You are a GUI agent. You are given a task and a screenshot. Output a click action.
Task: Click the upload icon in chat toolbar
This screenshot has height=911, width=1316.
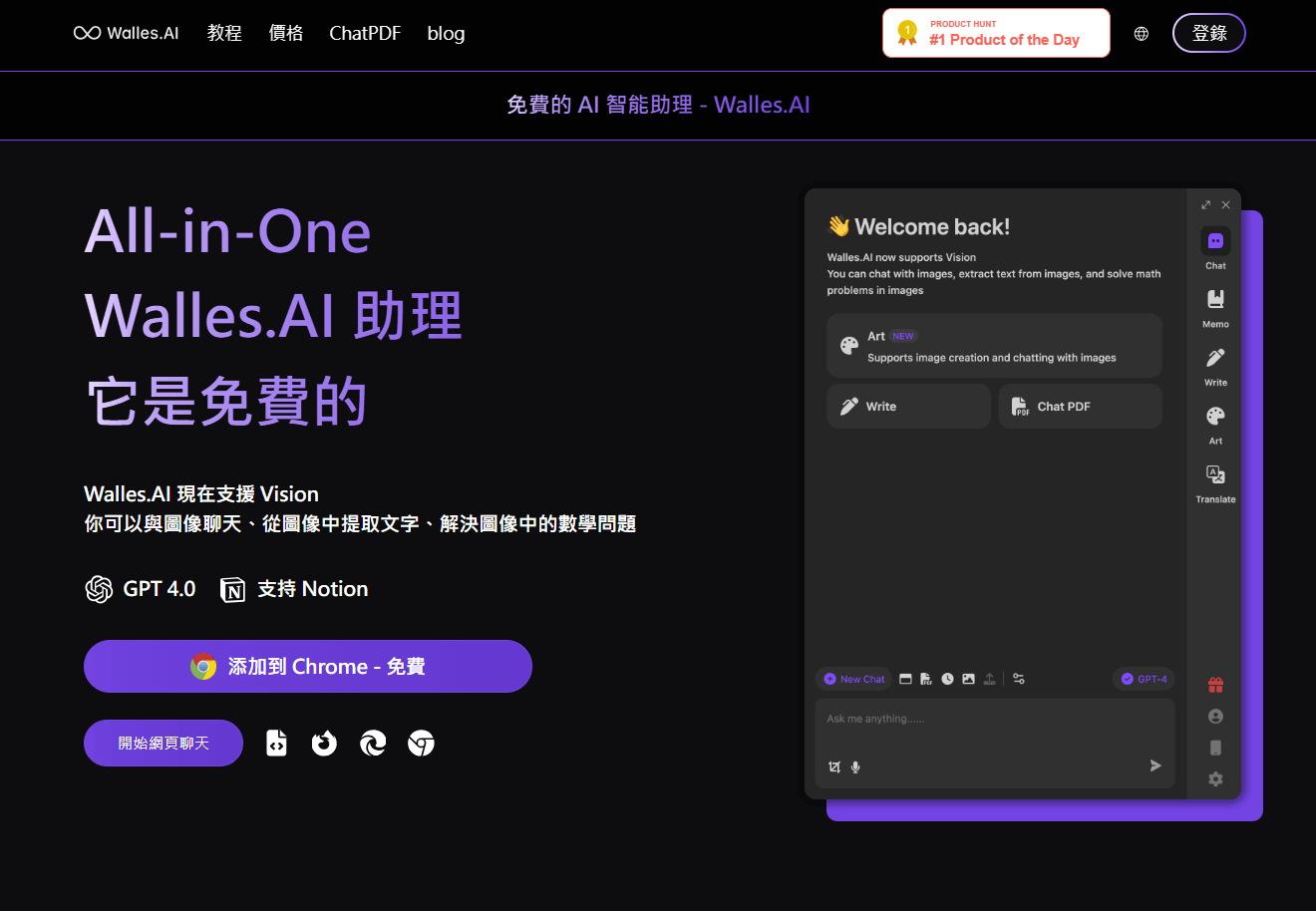[x=989, y=679]
